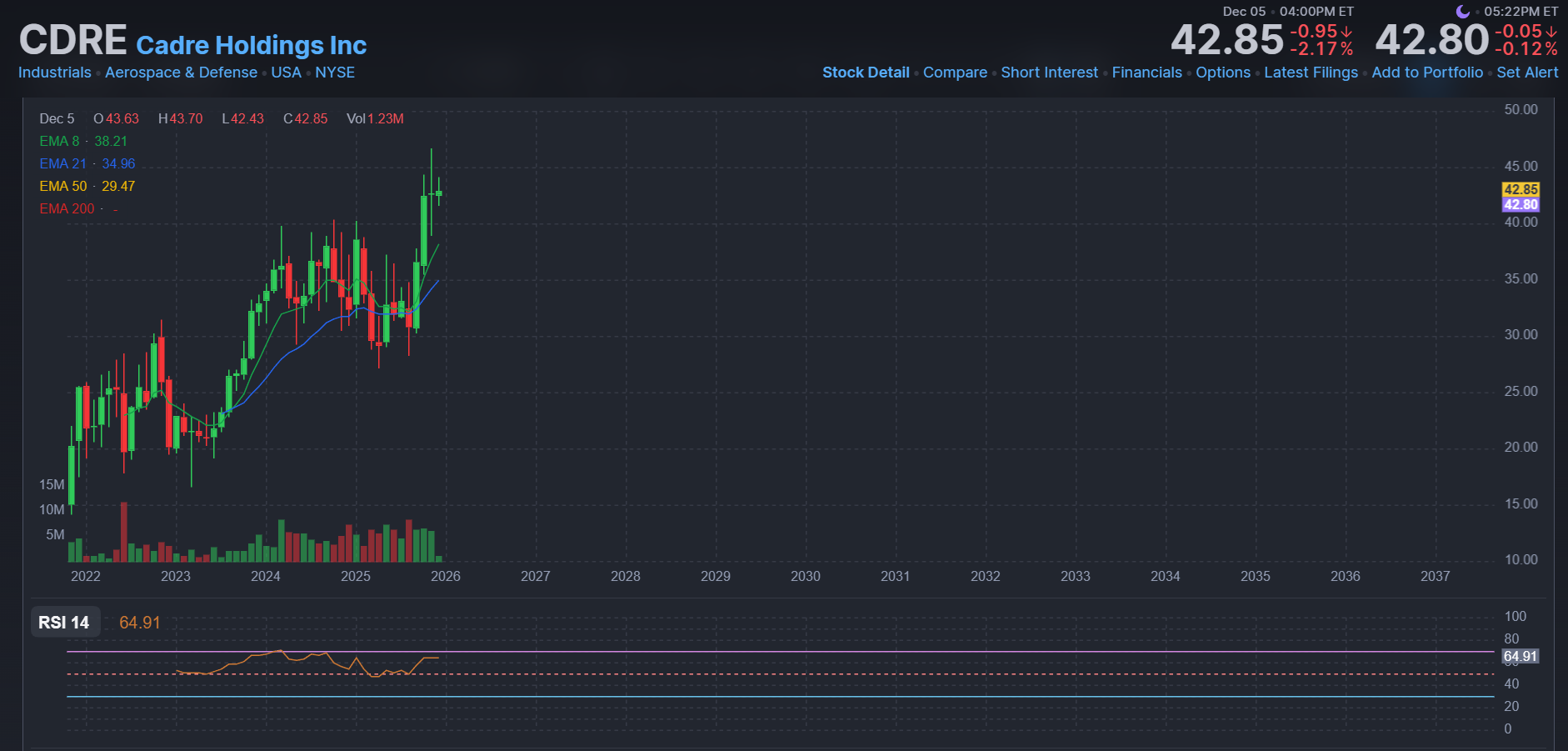Click the Dec 5 date label
This screenshot has height=751, width=1568.
pyautogui.click(x=57, y=119)
